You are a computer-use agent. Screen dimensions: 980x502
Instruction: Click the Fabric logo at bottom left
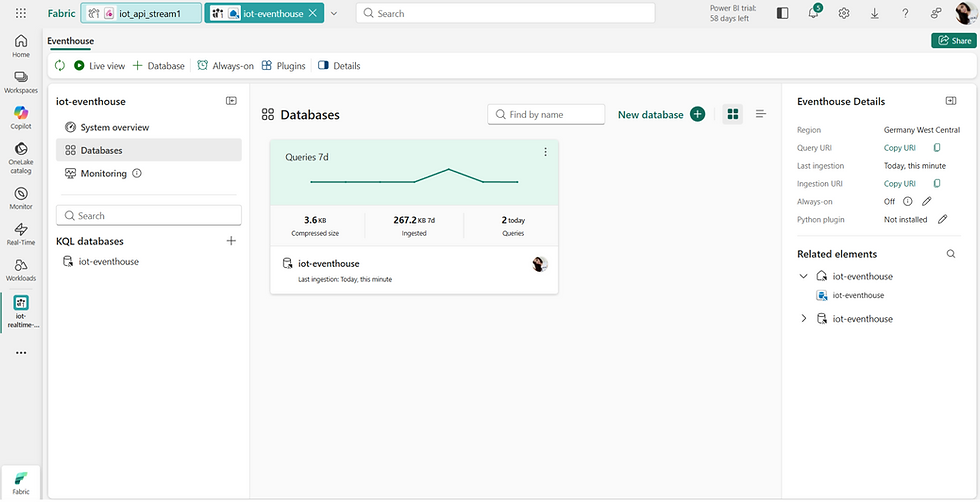[x=21, y=481]
